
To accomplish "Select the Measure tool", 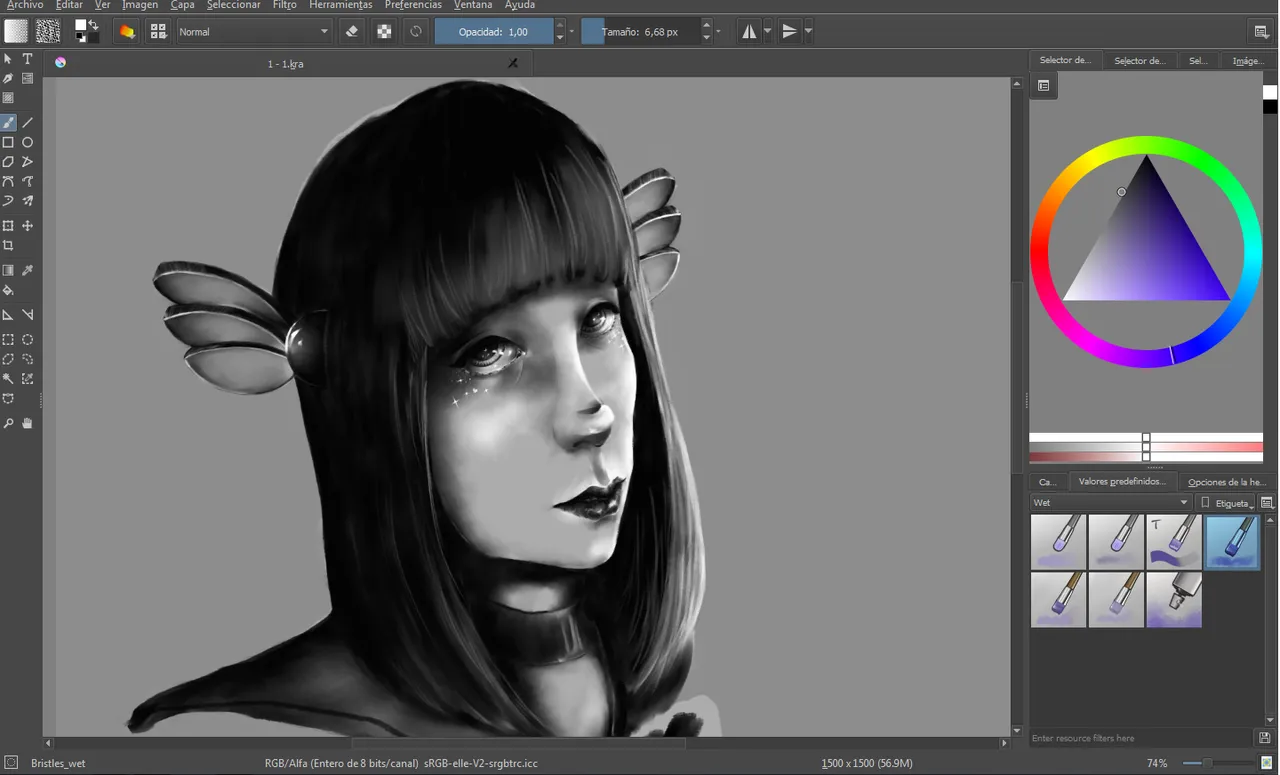I will click(28, 315).
